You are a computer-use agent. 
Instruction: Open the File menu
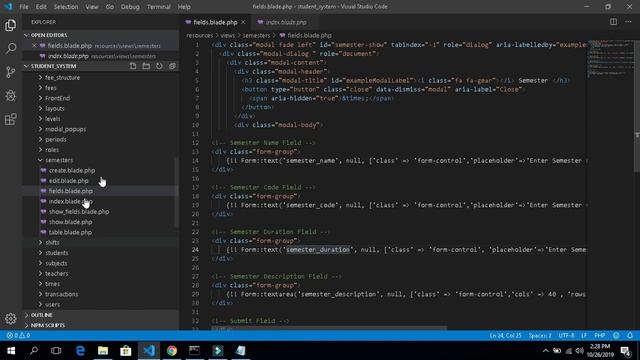(24, 7)
